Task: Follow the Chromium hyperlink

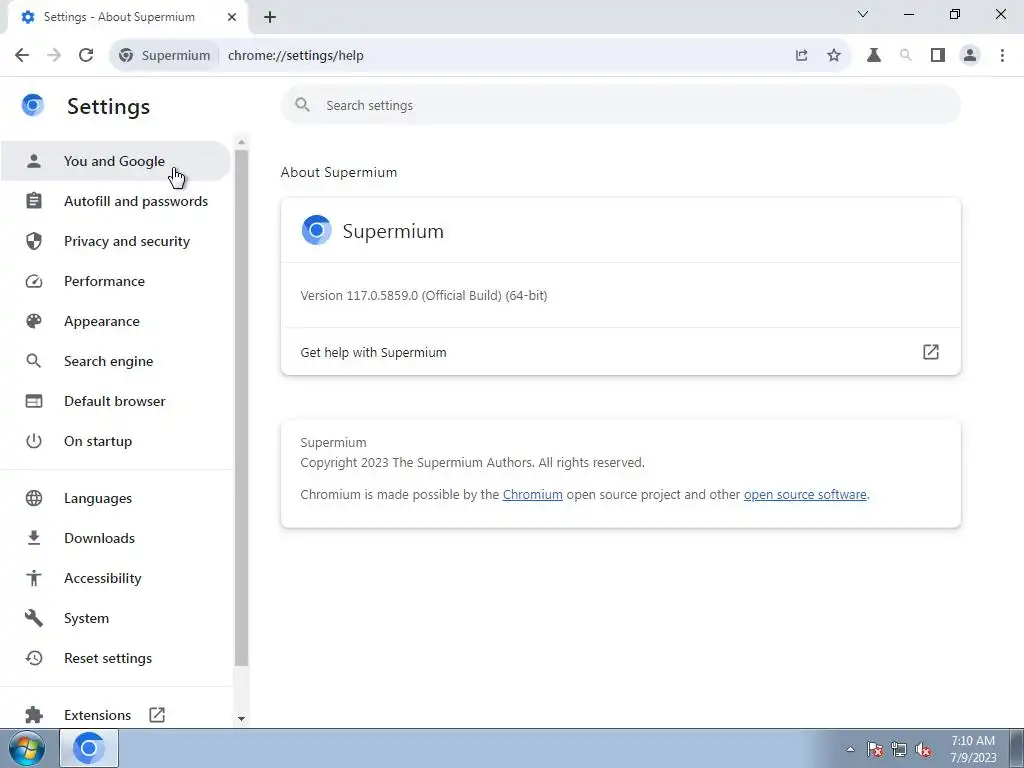Action: point(532,494)
